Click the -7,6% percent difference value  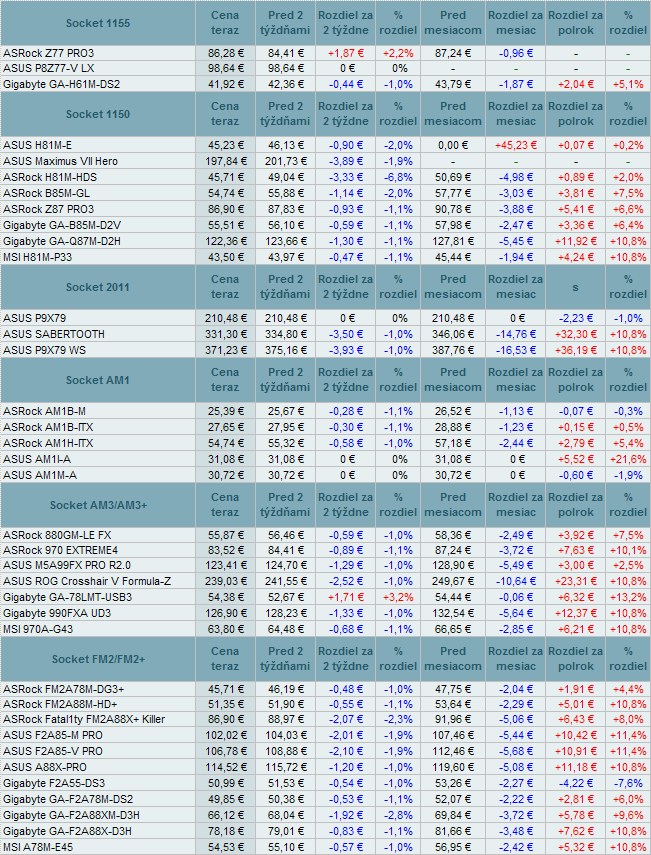(628, 783)
